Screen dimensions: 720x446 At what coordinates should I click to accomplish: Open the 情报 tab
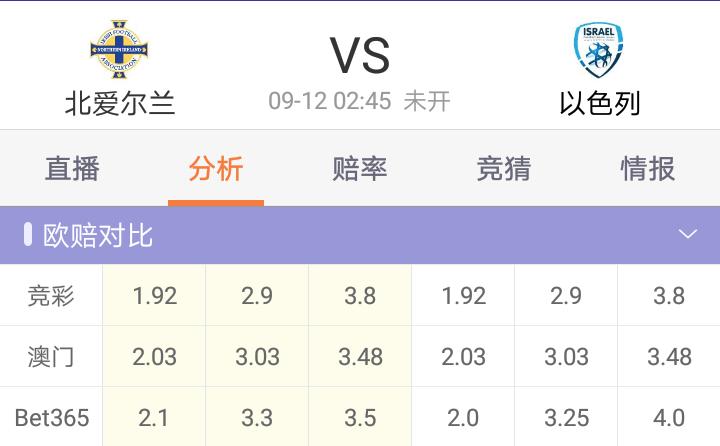click(648, 169)
